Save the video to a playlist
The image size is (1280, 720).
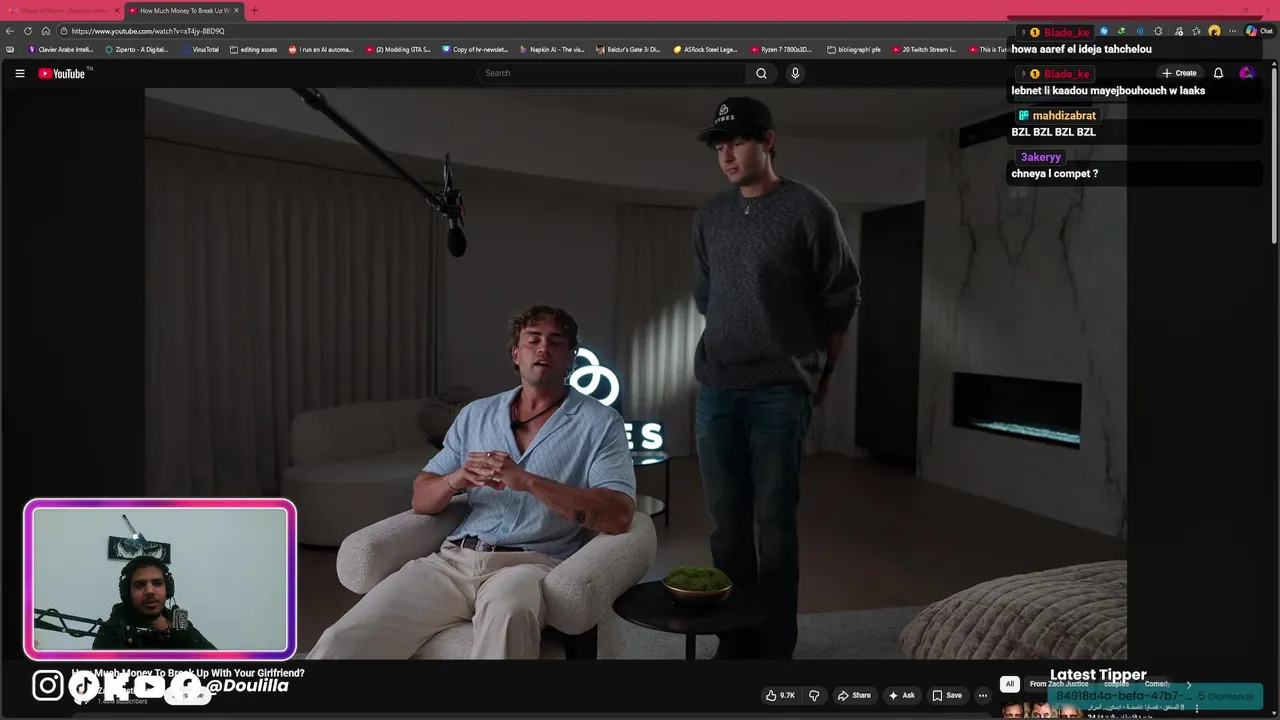947,695
